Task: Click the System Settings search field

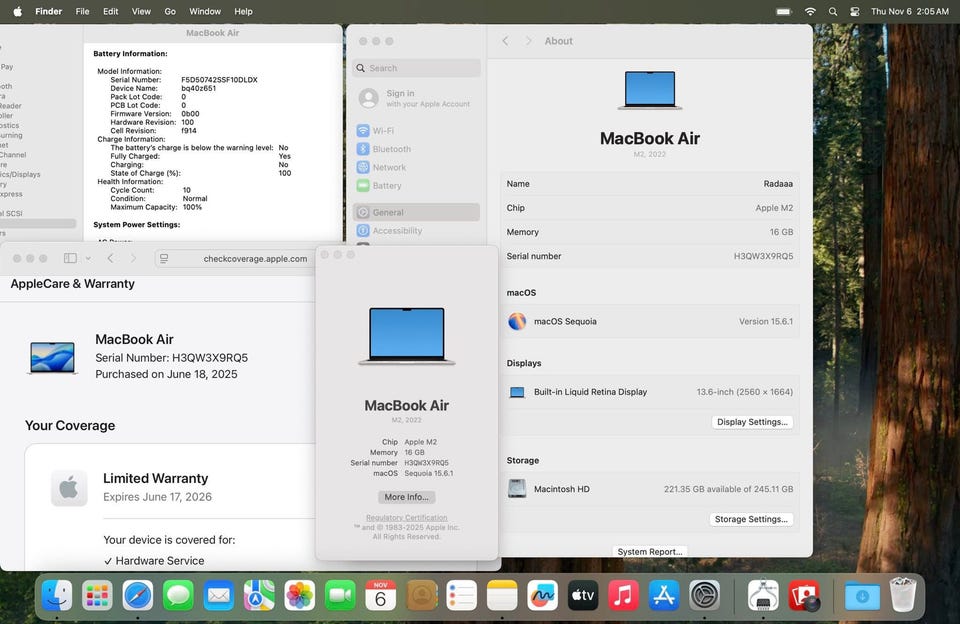Action: [x=418, y=68]
